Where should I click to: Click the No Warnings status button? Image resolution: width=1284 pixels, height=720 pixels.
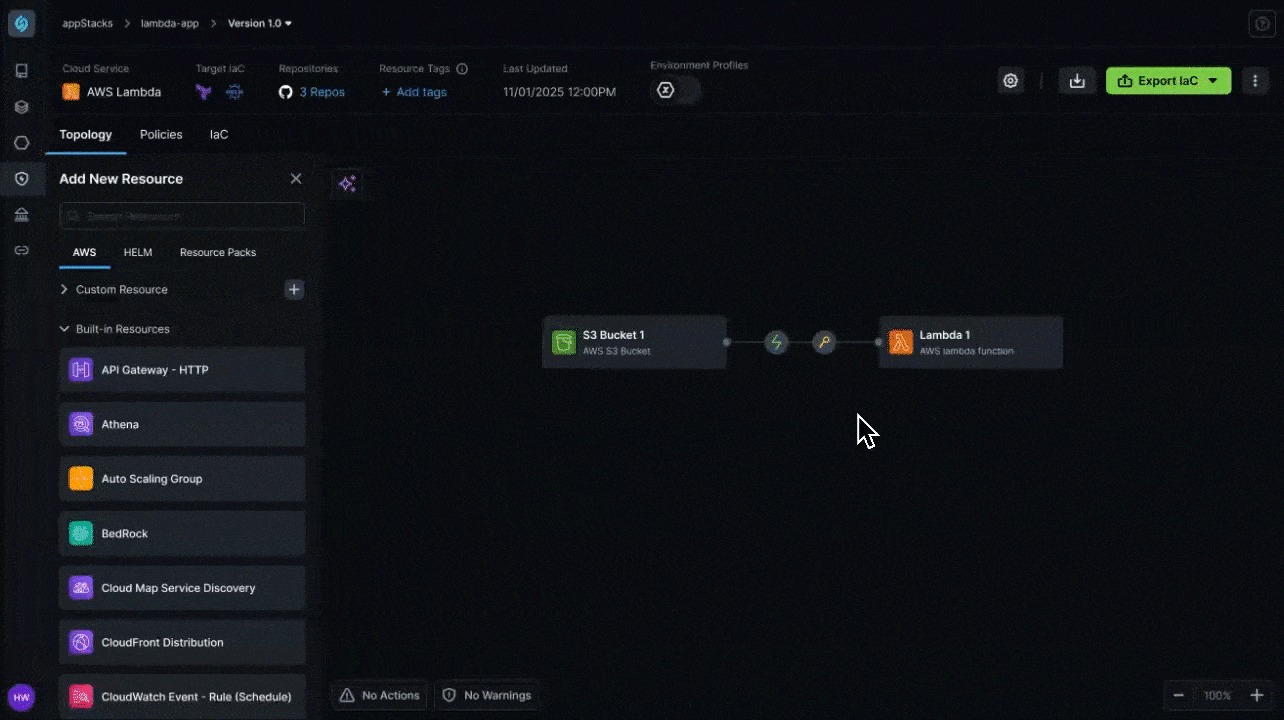coord(487,695)
